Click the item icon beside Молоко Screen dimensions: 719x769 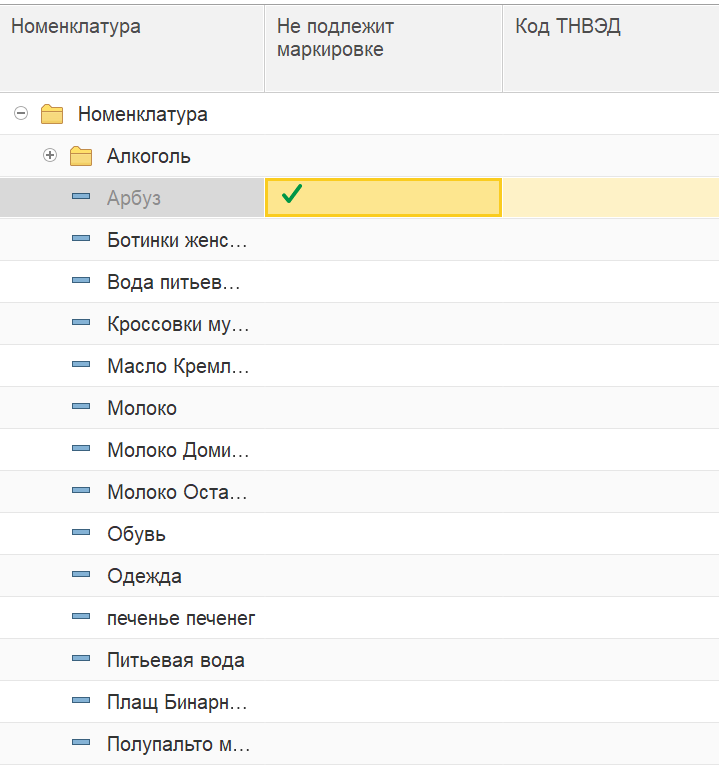[x=81, y=406]
